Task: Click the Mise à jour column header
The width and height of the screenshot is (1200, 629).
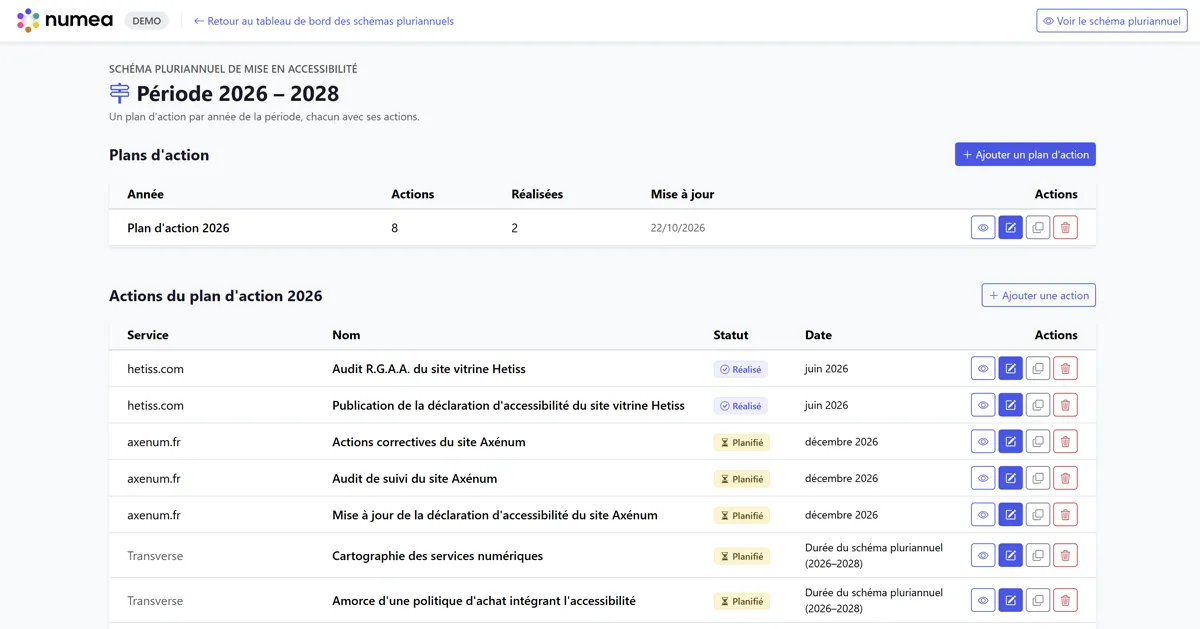Action: coord(683,194)
